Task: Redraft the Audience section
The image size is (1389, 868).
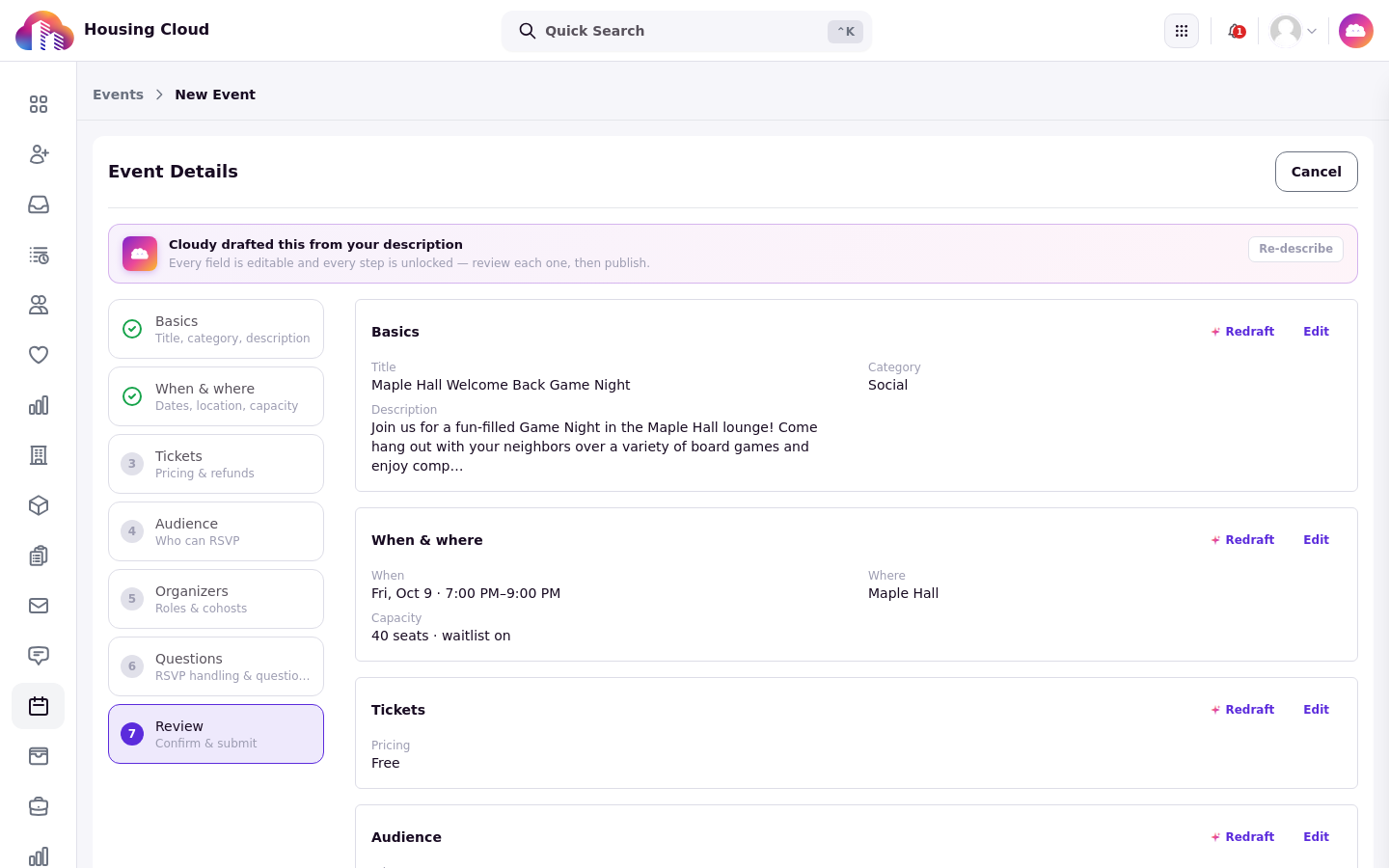Action: pos(1242,837)
